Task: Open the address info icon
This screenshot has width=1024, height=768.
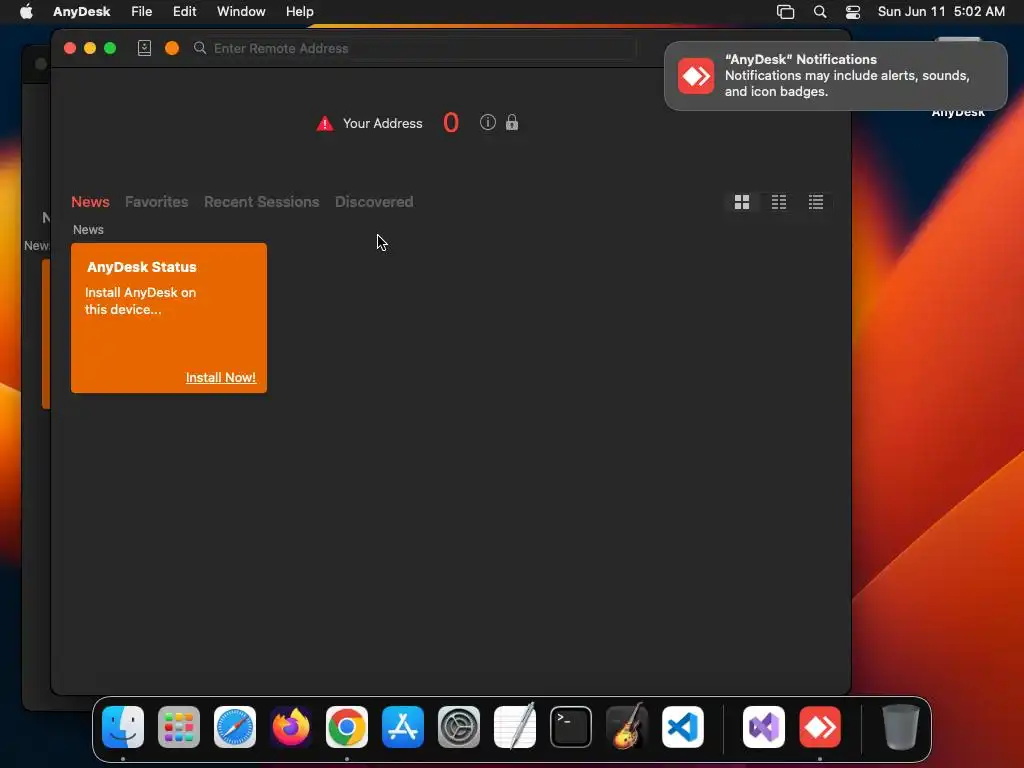Action: coord(488,122)
